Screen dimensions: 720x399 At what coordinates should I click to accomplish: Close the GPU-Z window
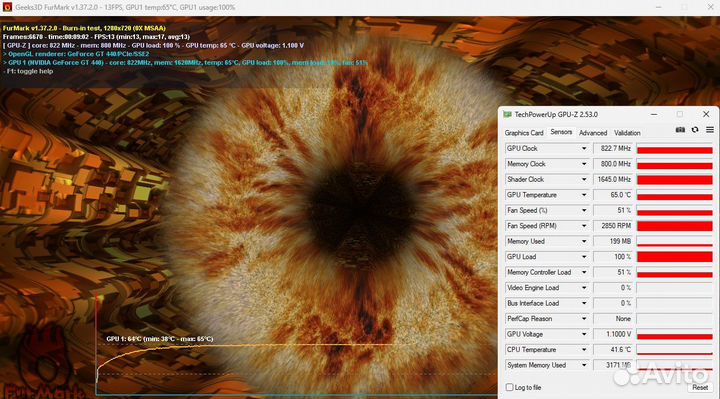point(706,114)
